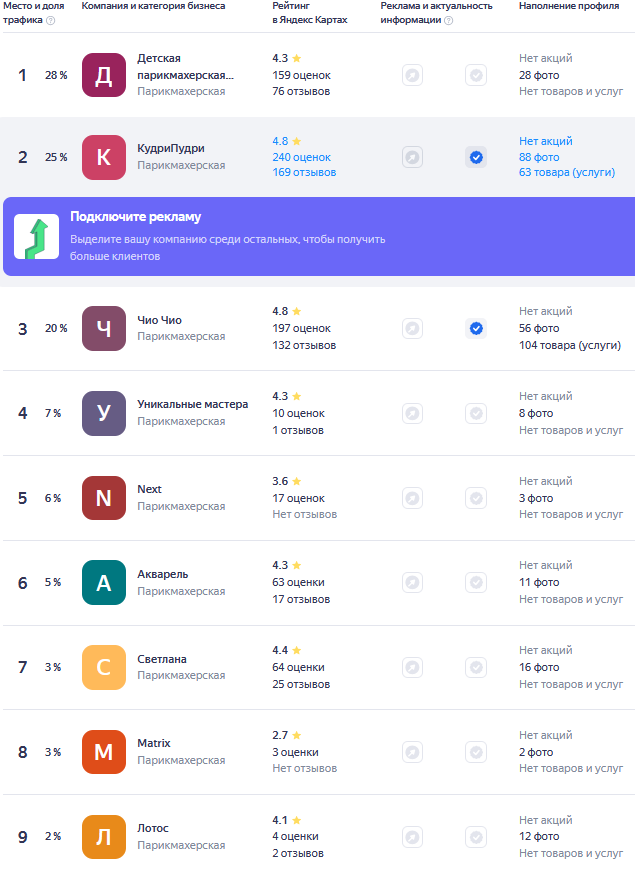The image size is (635, 872).
Task: Open Чио Чио company avatar
Action: [104, 328]
